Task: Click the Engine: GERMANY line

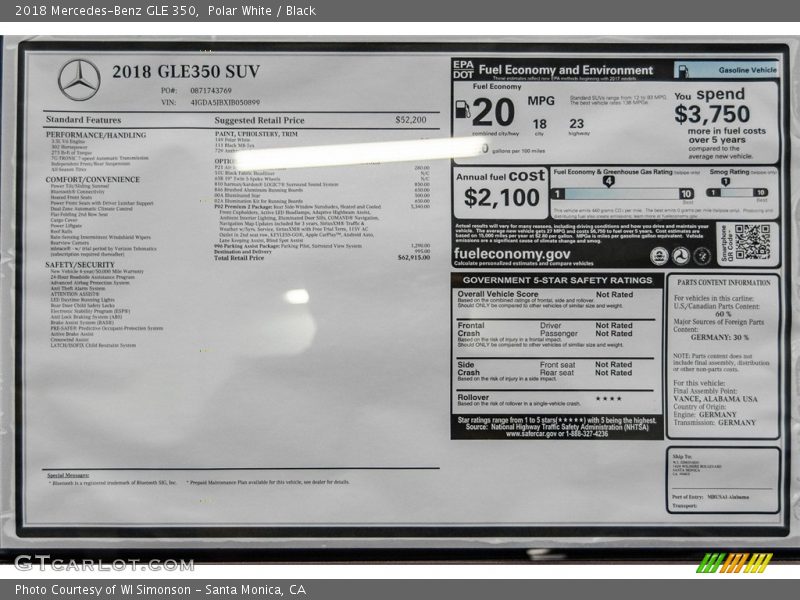Action: pos(705,415)
